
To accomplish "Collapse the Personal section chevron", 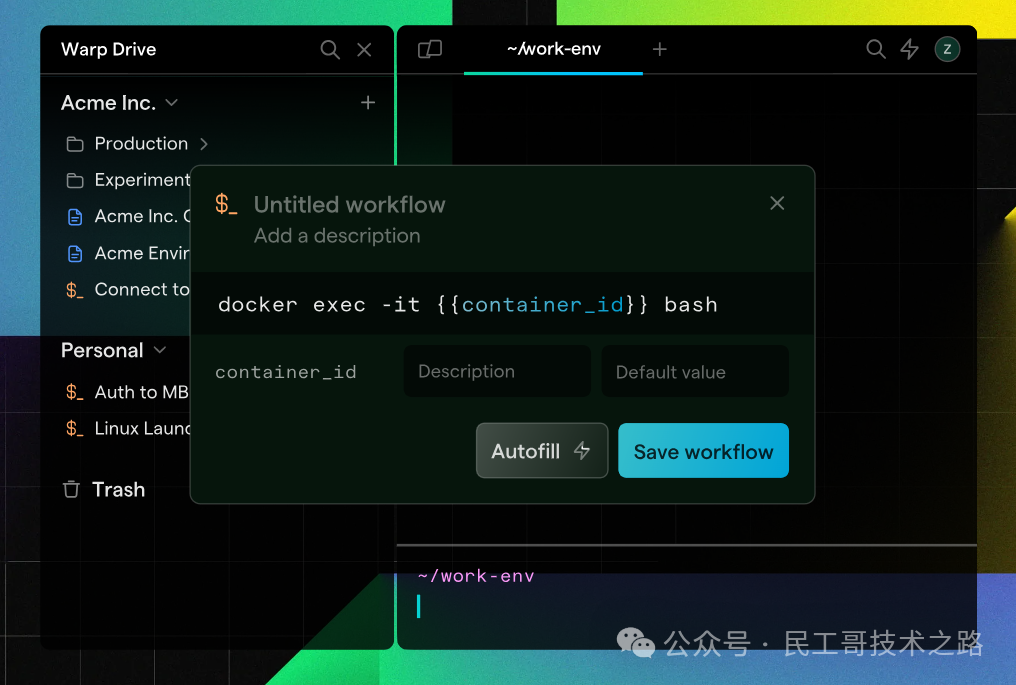I will coord(160,350).
